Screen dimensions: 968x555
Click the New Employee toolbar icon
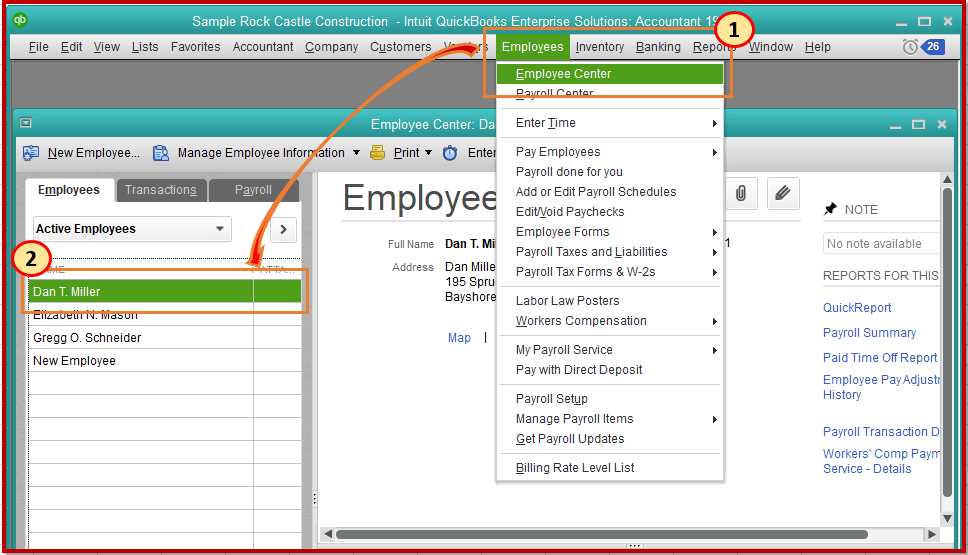coord(31,152)
